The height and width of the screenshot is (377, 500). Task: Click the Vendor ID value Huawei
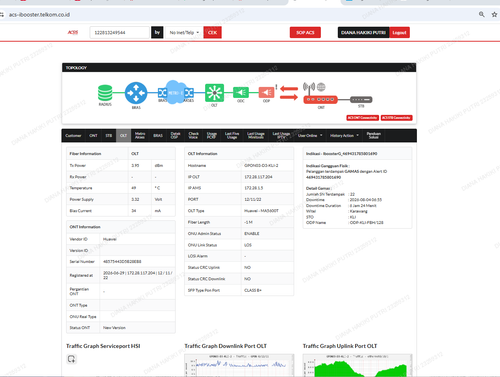[x=110, y=239]
